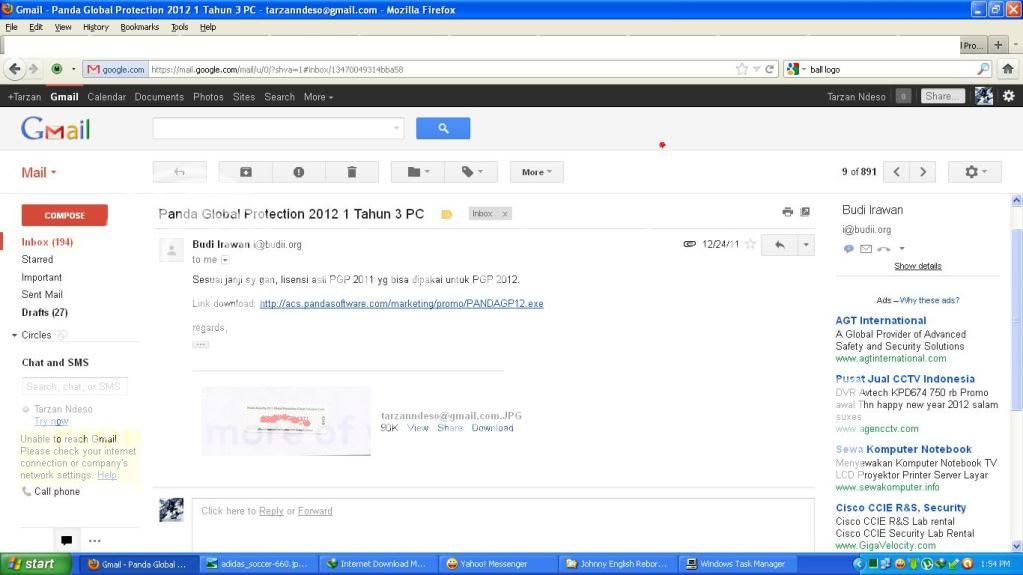Screen dimensions: 1023x575
Task: Open the Starred folder
Action: 37,260
